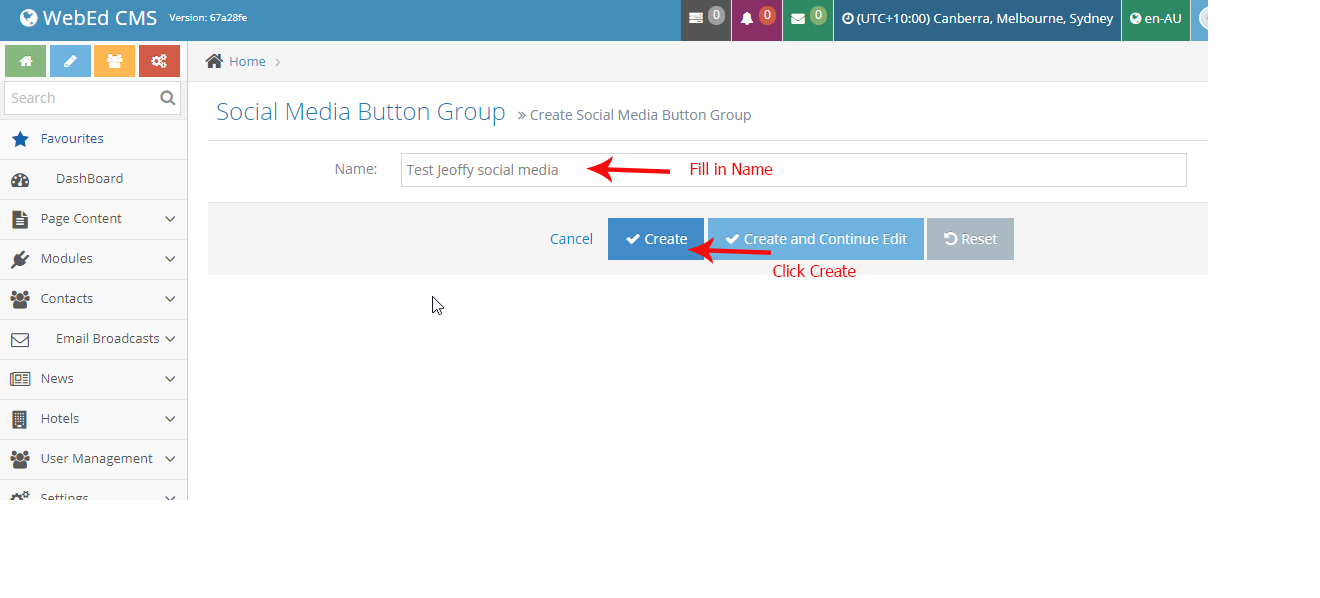View the comments counter in the top bar
1320x598 pixels.
(x=705, y=20)
